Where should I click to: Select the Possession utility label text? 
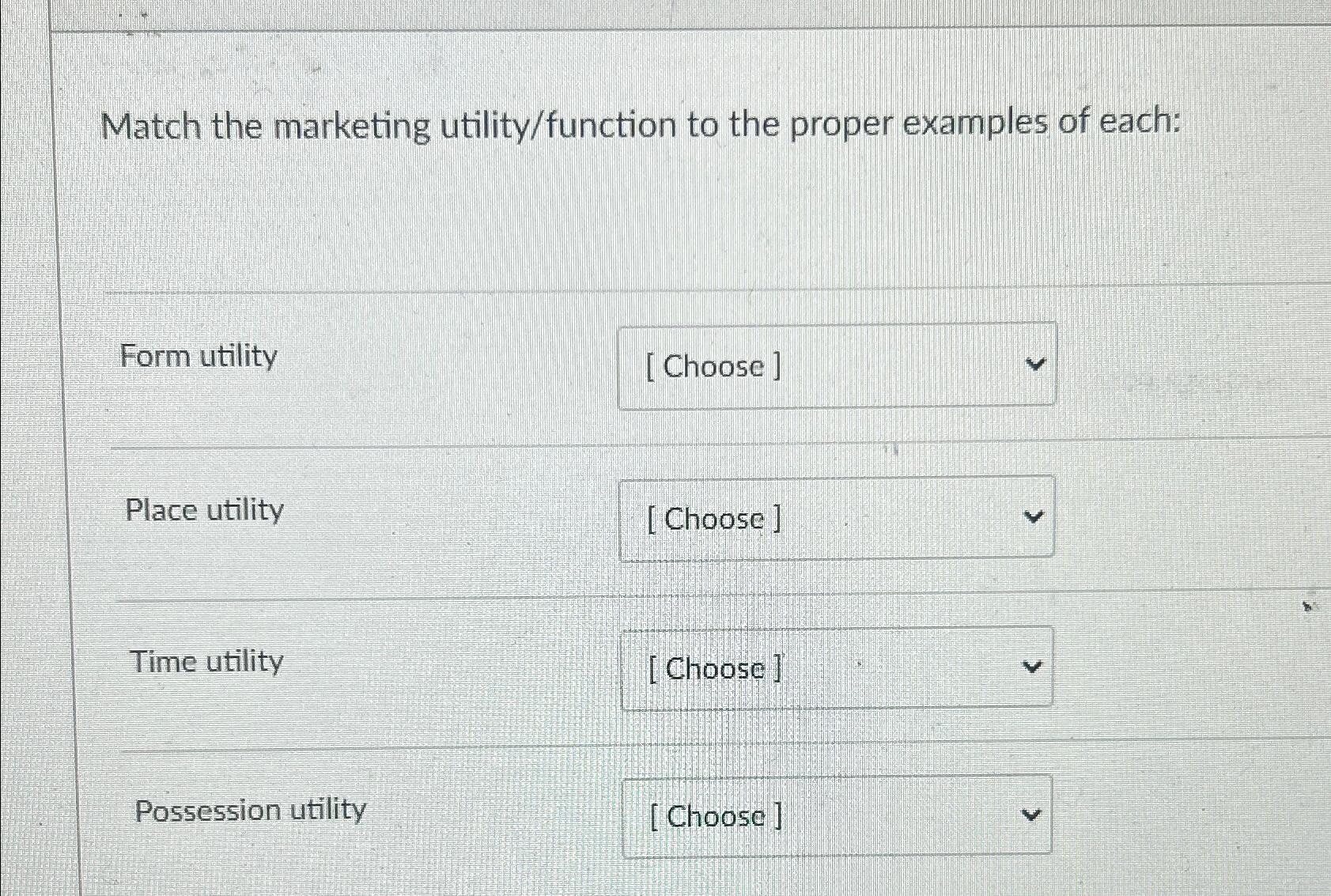pyautogui.click(x=250, y=809)
